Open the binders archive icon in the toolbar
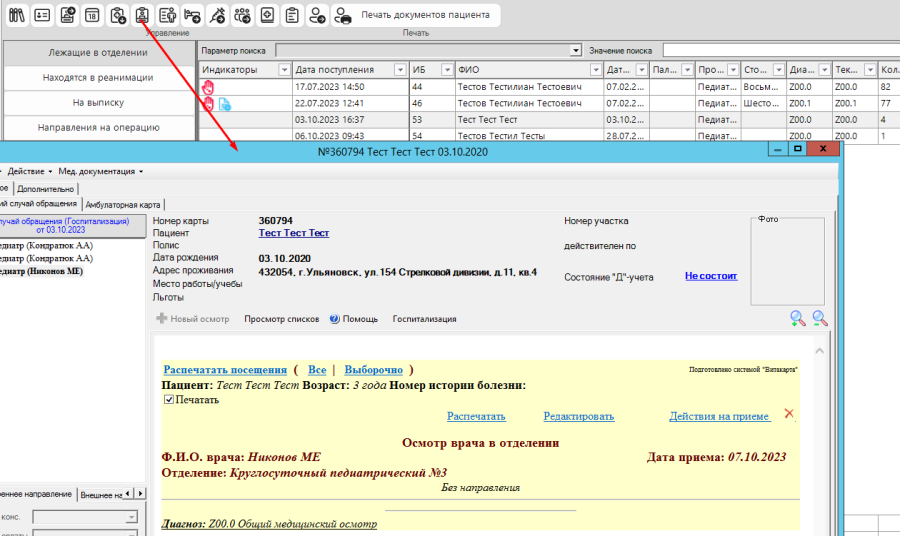 [x=17, y=15]
